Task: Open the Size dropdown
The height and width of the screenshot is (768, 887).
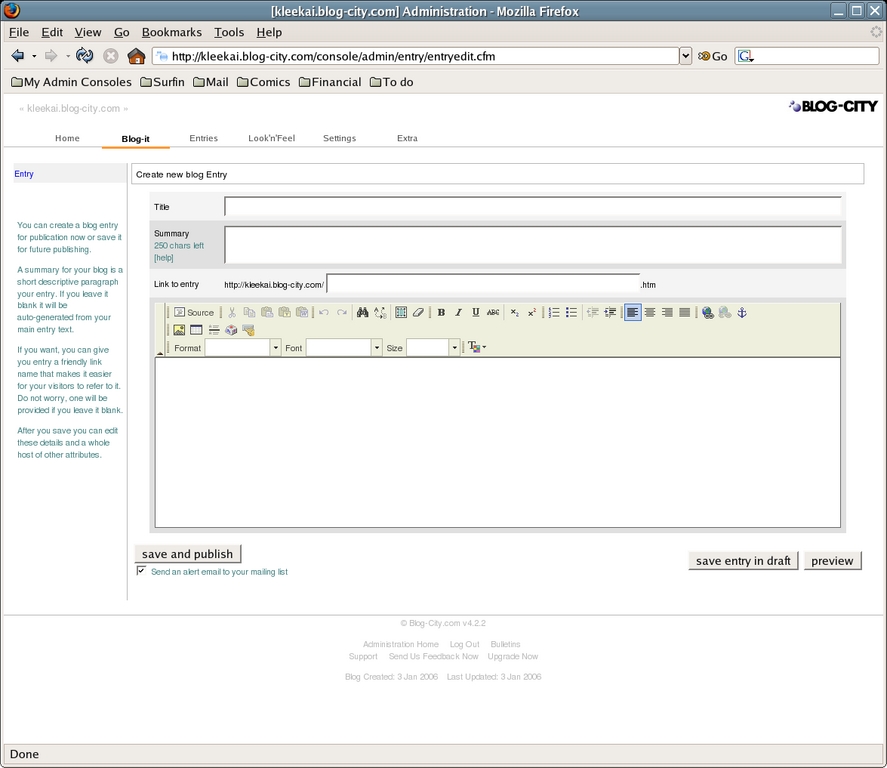Action: (x=454, y=348)
